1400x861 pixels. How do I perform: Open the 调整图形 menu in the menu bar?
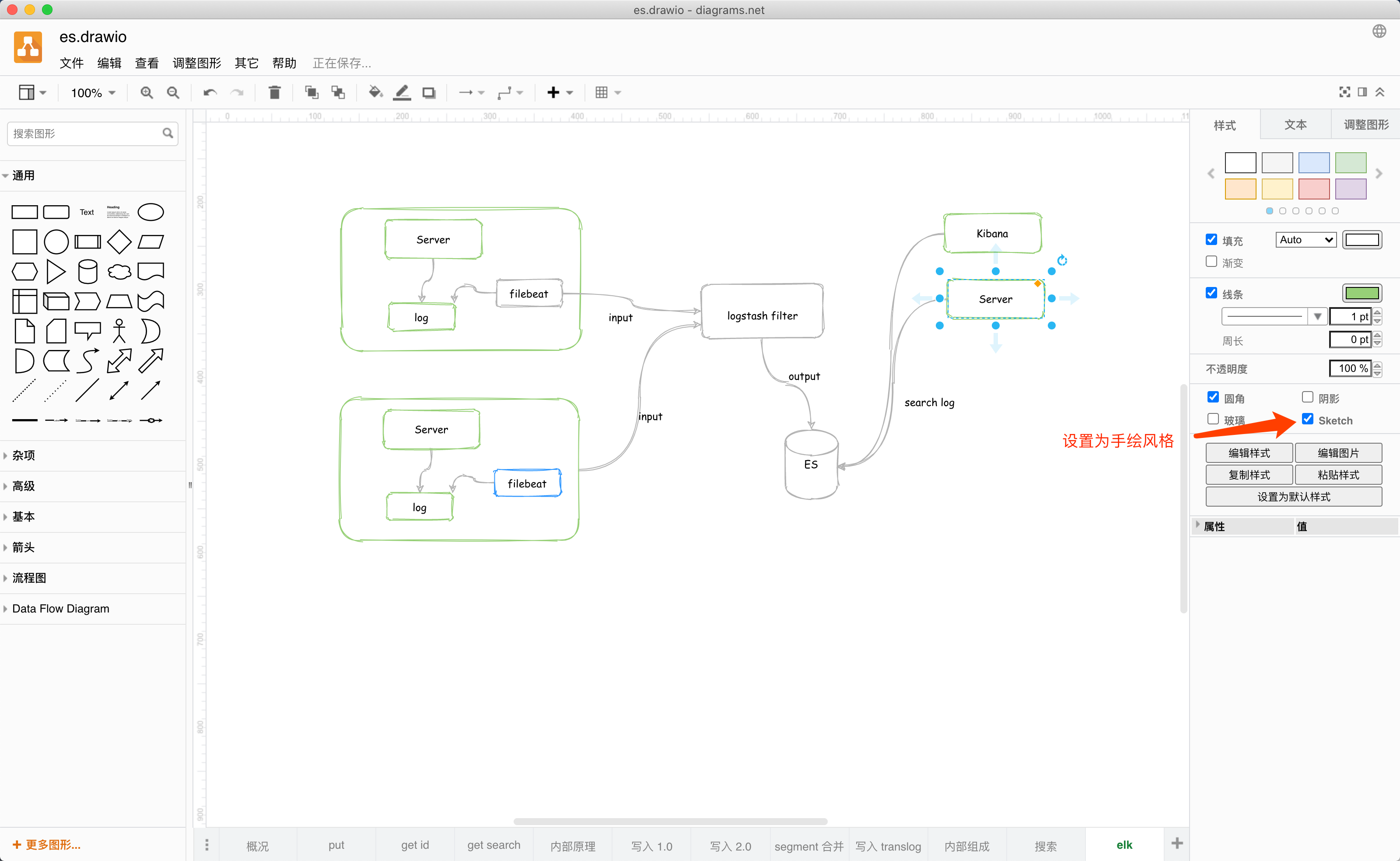pyautogui.click(x=196, y=63)
